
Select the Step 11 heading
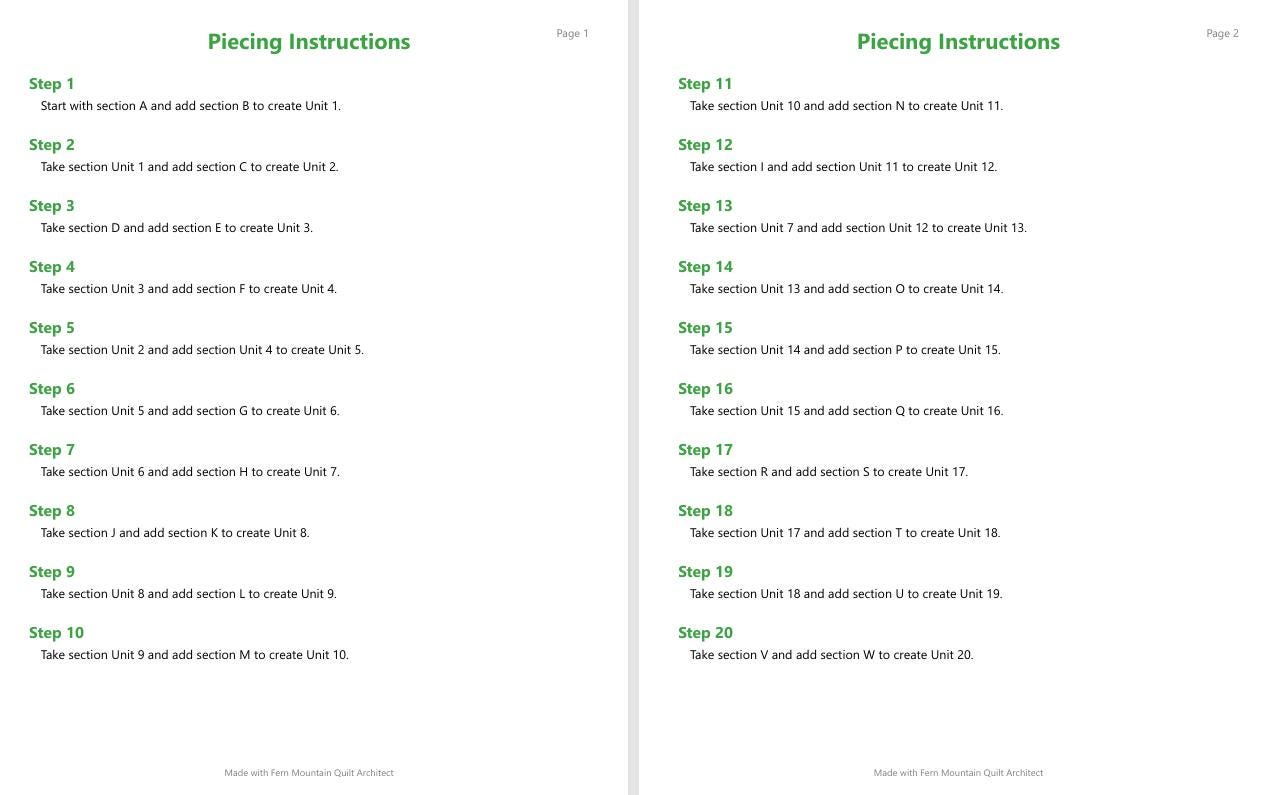pyautogui.click(x=705, y=84)
